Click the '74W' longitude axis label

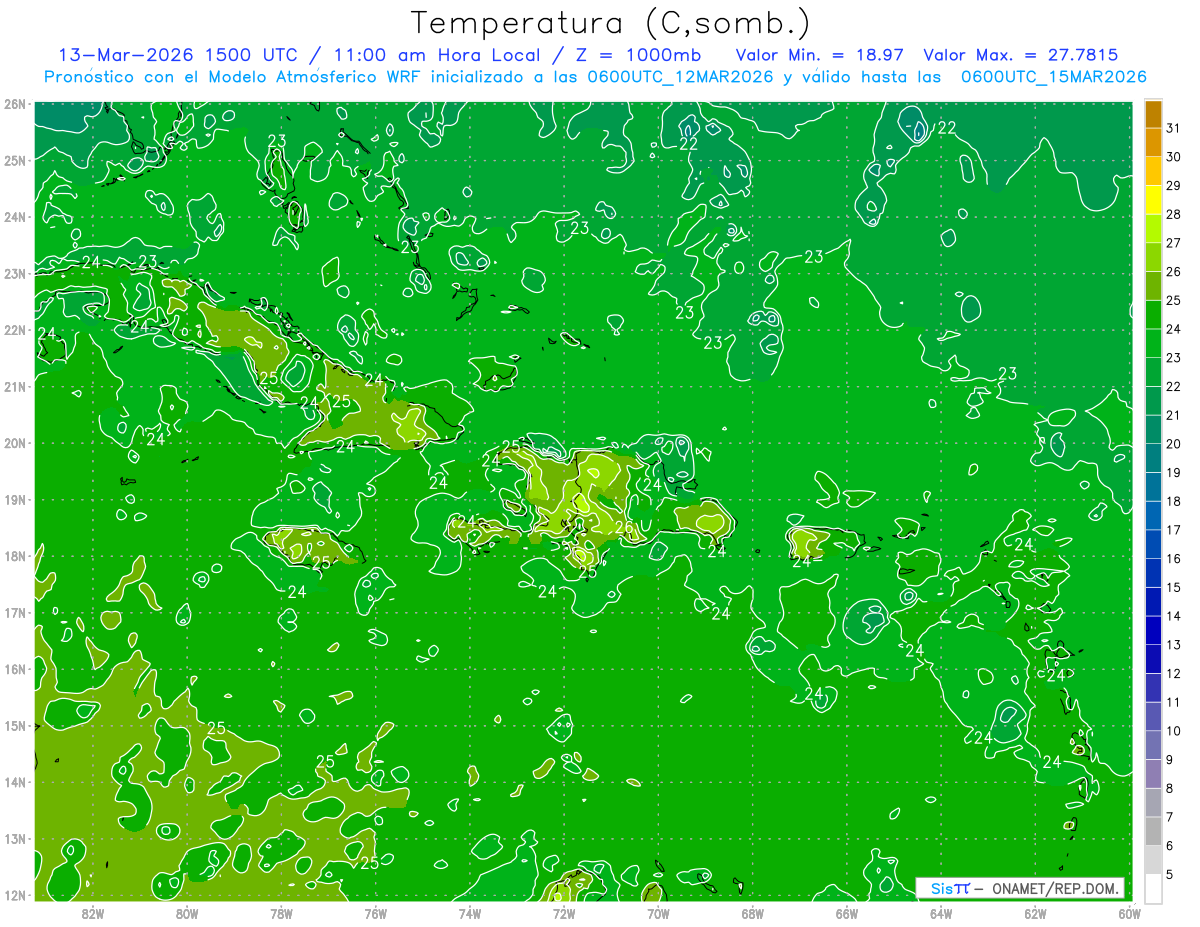click(470, 912)
